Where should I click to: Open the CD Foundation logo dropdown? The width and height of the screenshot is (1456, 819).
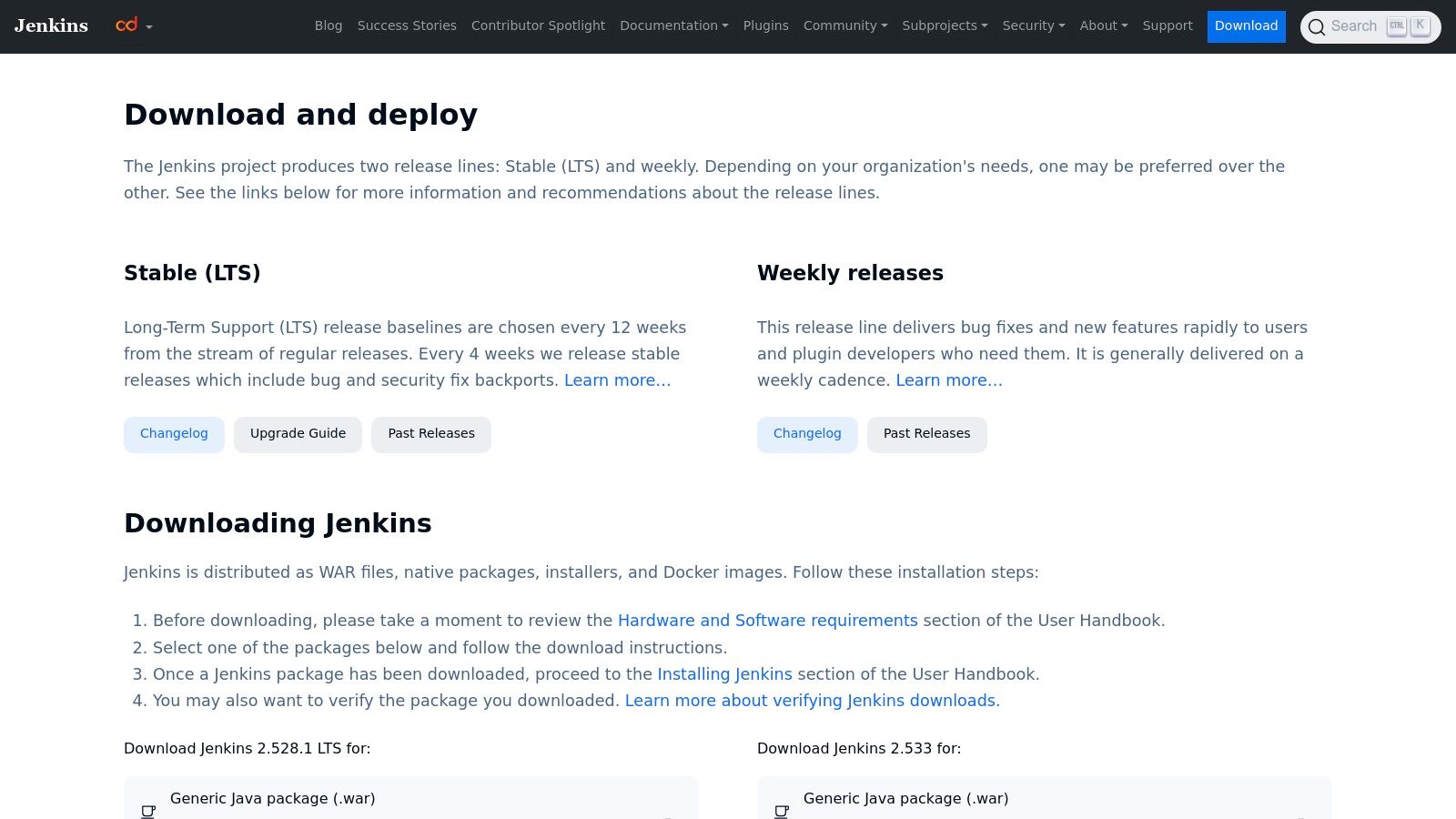coord(134,25)
